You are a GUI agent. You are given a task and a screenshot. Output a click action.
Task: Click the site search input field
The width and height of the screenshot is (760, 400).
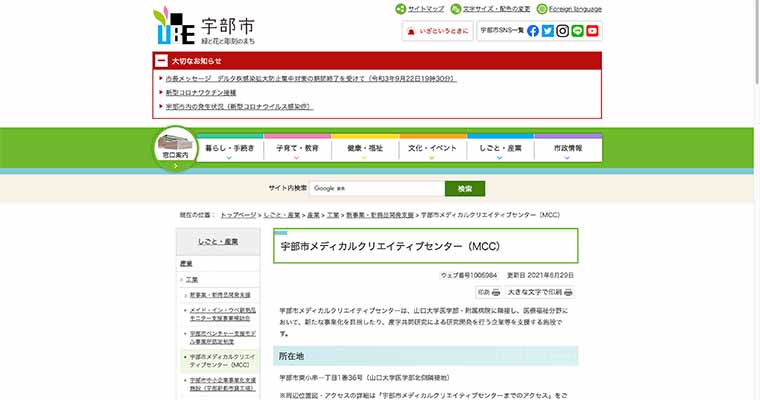coord(376,188)
